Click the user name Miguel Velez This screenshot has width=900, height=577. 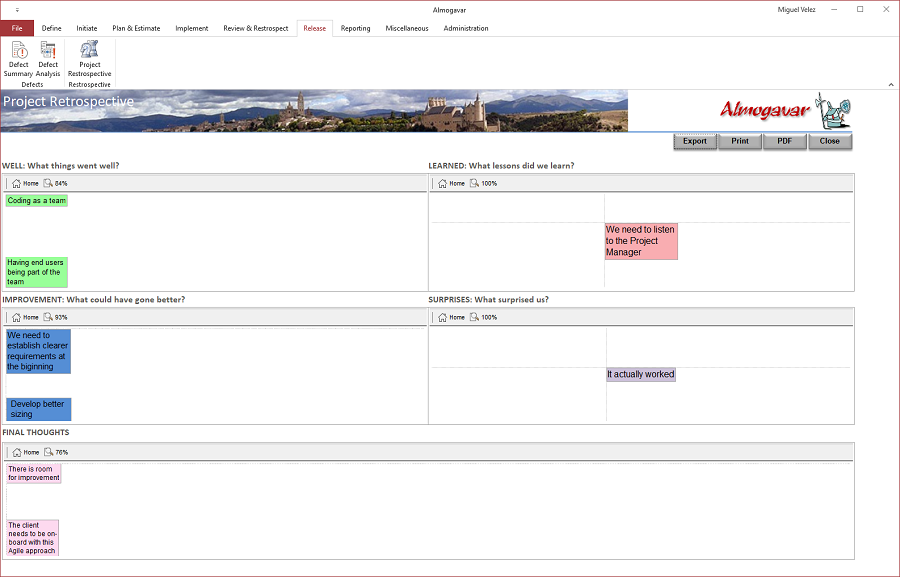[x=796, y=10]
